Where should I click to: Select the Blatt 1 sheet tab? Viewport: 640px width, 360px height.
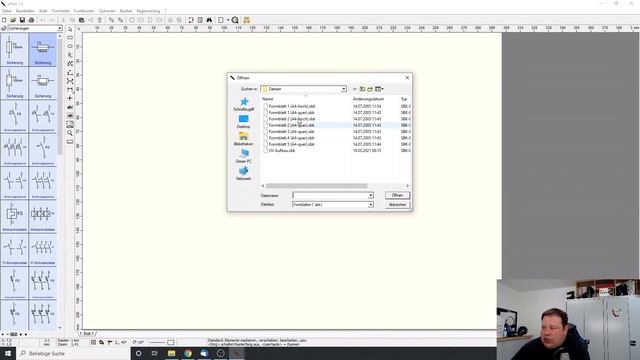(88, 333)
